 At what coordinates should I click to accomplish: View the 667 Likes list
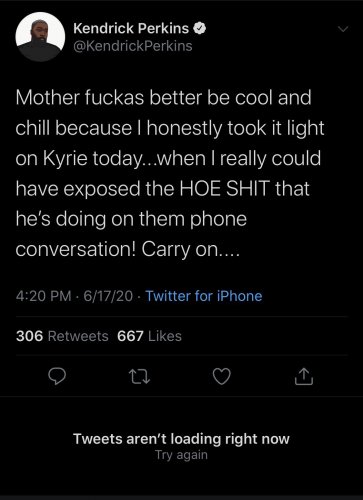click(149, 336)
